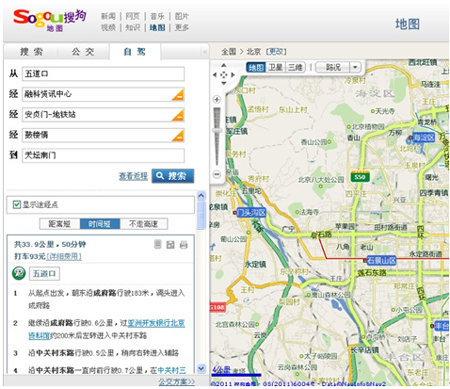Click the 到 destination input field
This screenshot has height=389, width=450.
(103, 155)
